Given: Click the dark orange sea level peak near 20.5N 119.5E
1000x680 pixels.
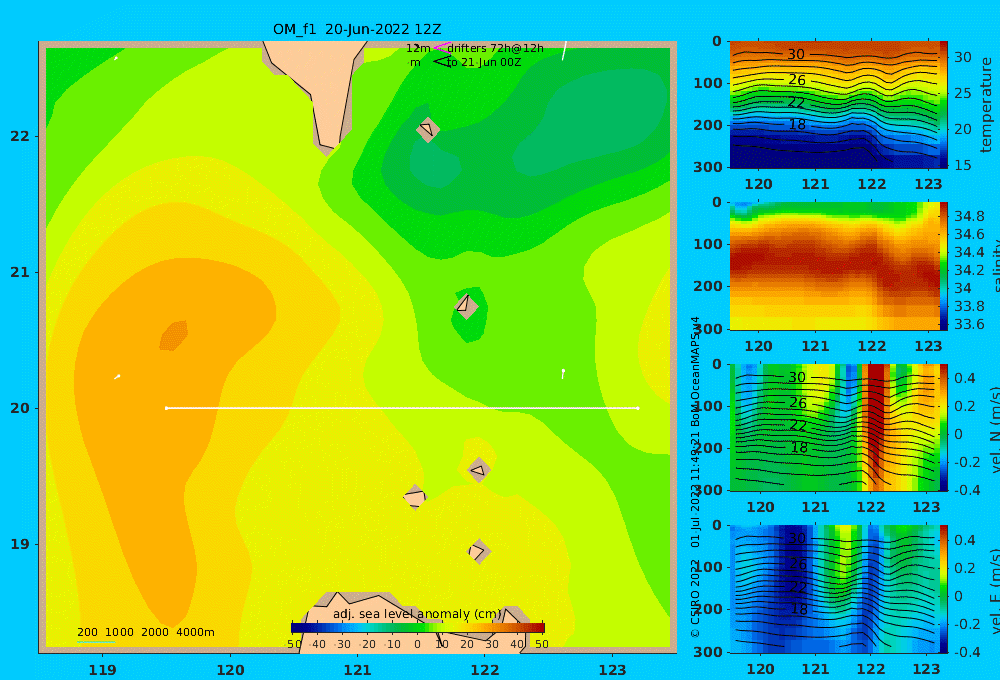Looking at the screenshot, I should (173, 336).
